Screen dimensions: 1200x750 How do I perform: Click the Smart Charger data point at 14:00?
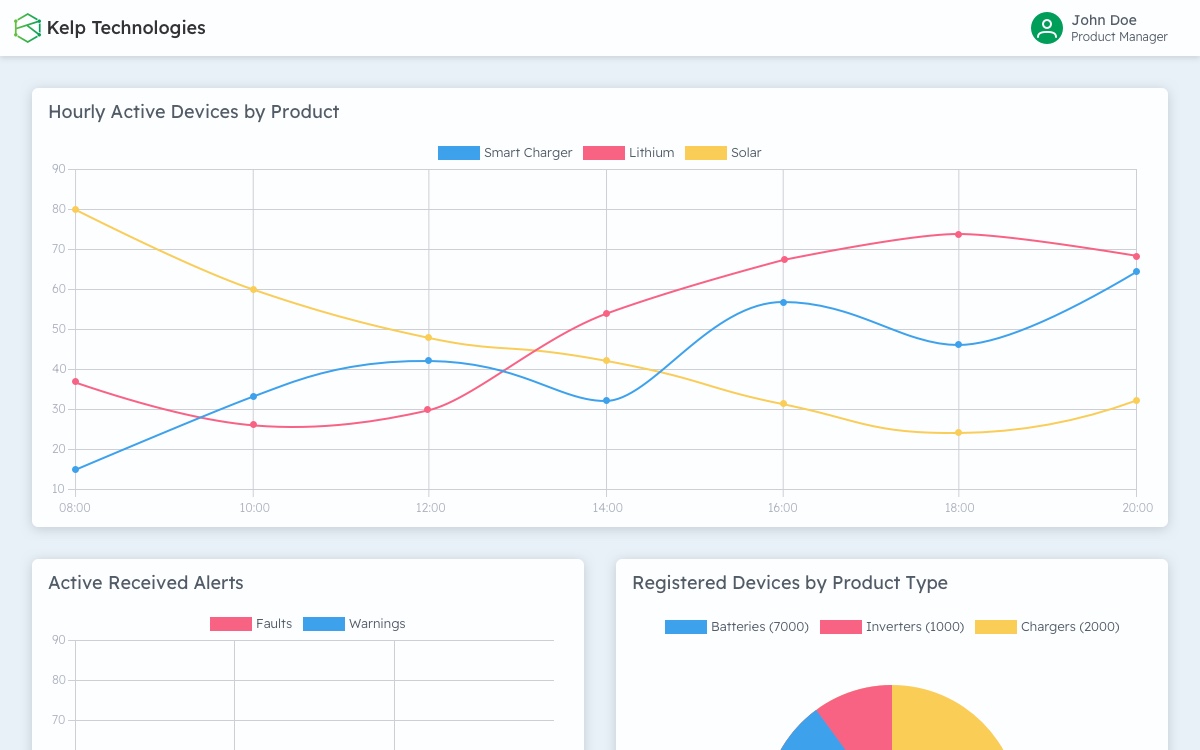point(606,401)
